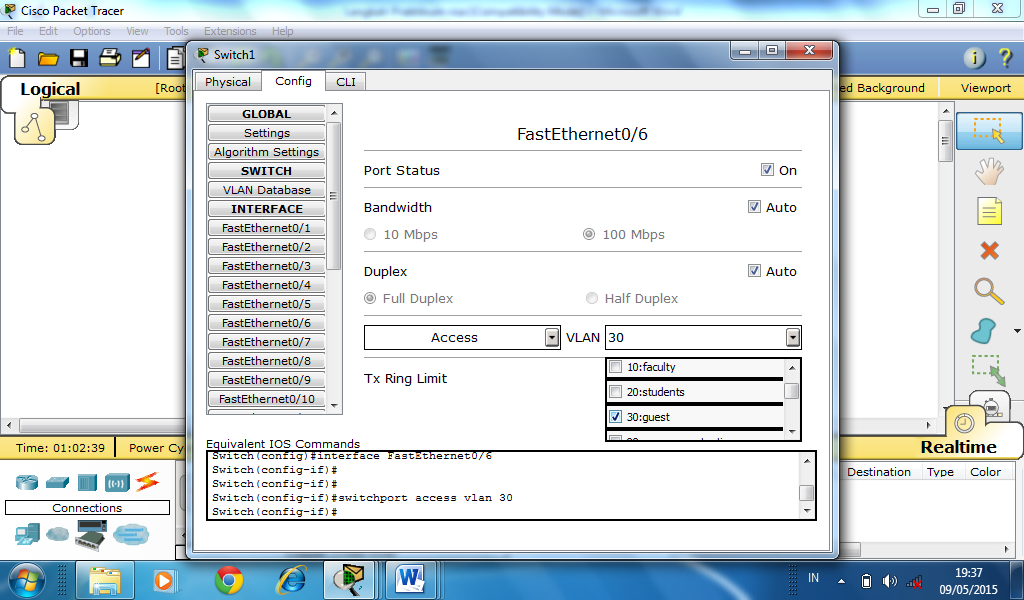Choose the Draw Polygon shape tool
The image size is (1024, 600).
point(984,332)
